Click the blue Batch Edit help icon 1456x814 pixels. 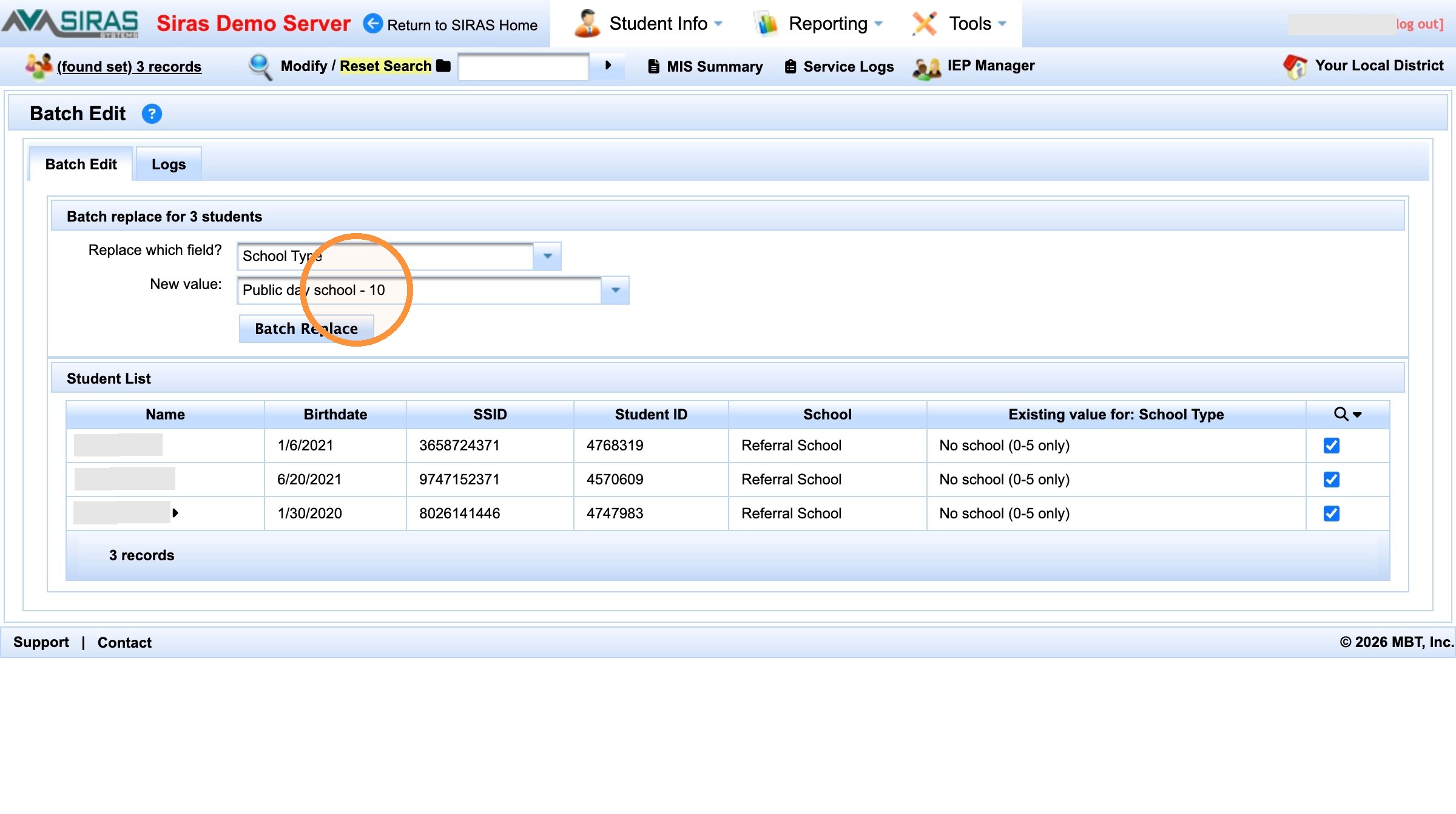point(152,114)
